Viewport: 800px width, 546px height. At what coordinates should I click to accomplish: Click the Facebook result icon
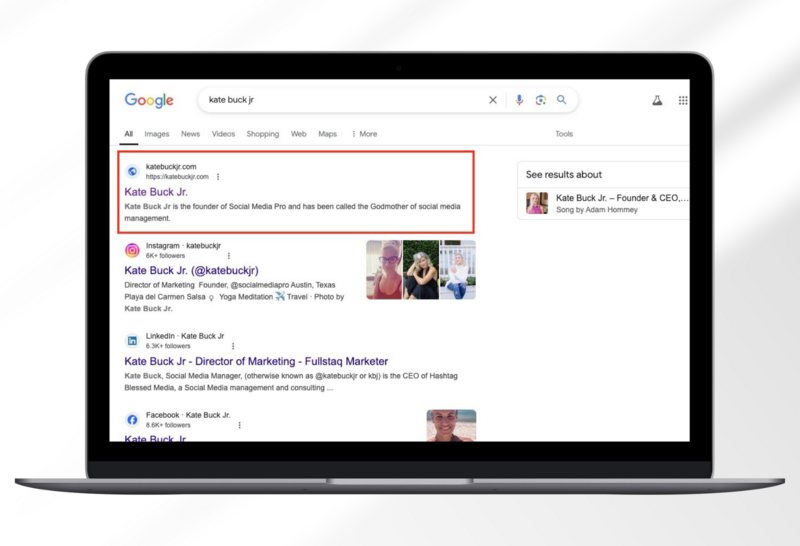pos(132,419)
